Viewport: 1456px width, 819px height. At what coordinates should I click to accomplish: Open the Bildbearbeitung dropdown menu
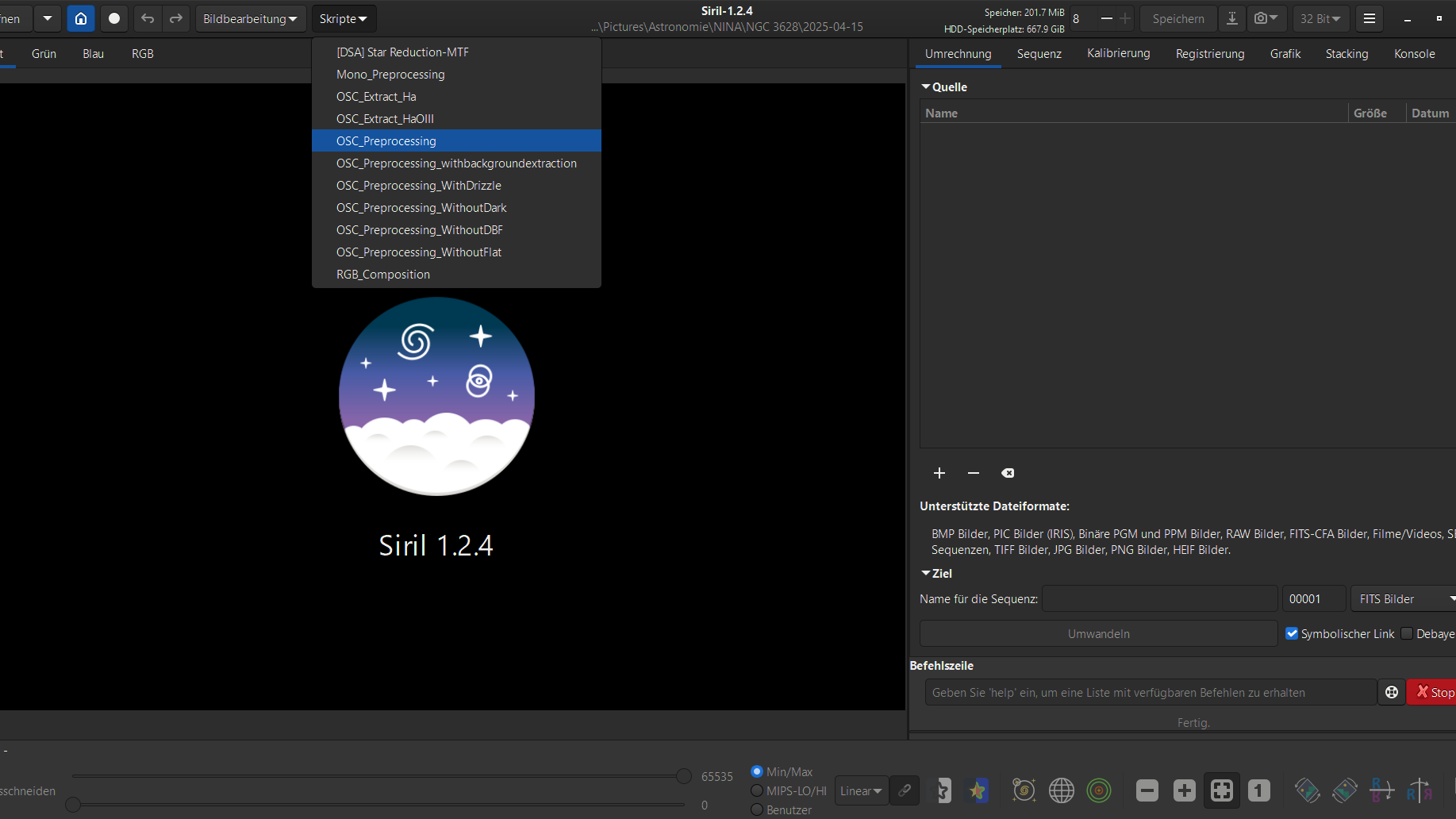click(251, 18)
